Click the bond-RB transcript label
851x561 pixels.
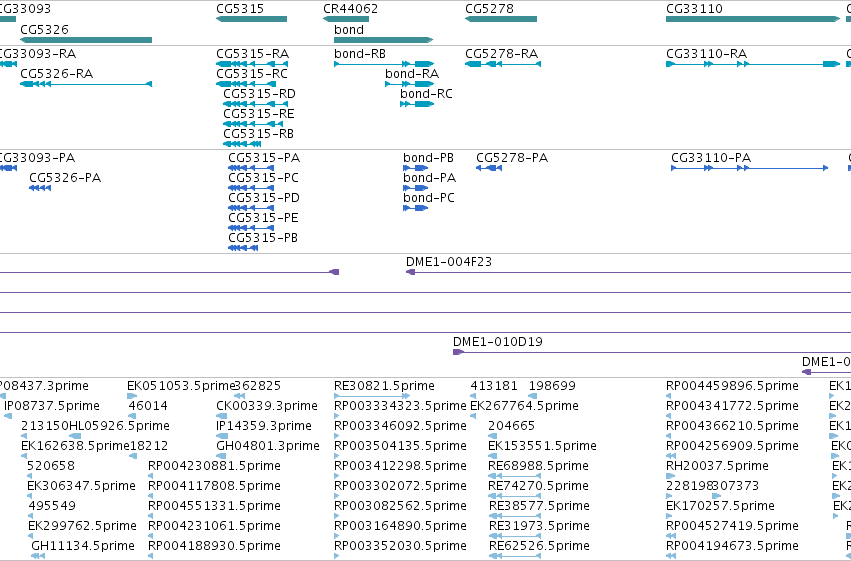tap(360, 54)
